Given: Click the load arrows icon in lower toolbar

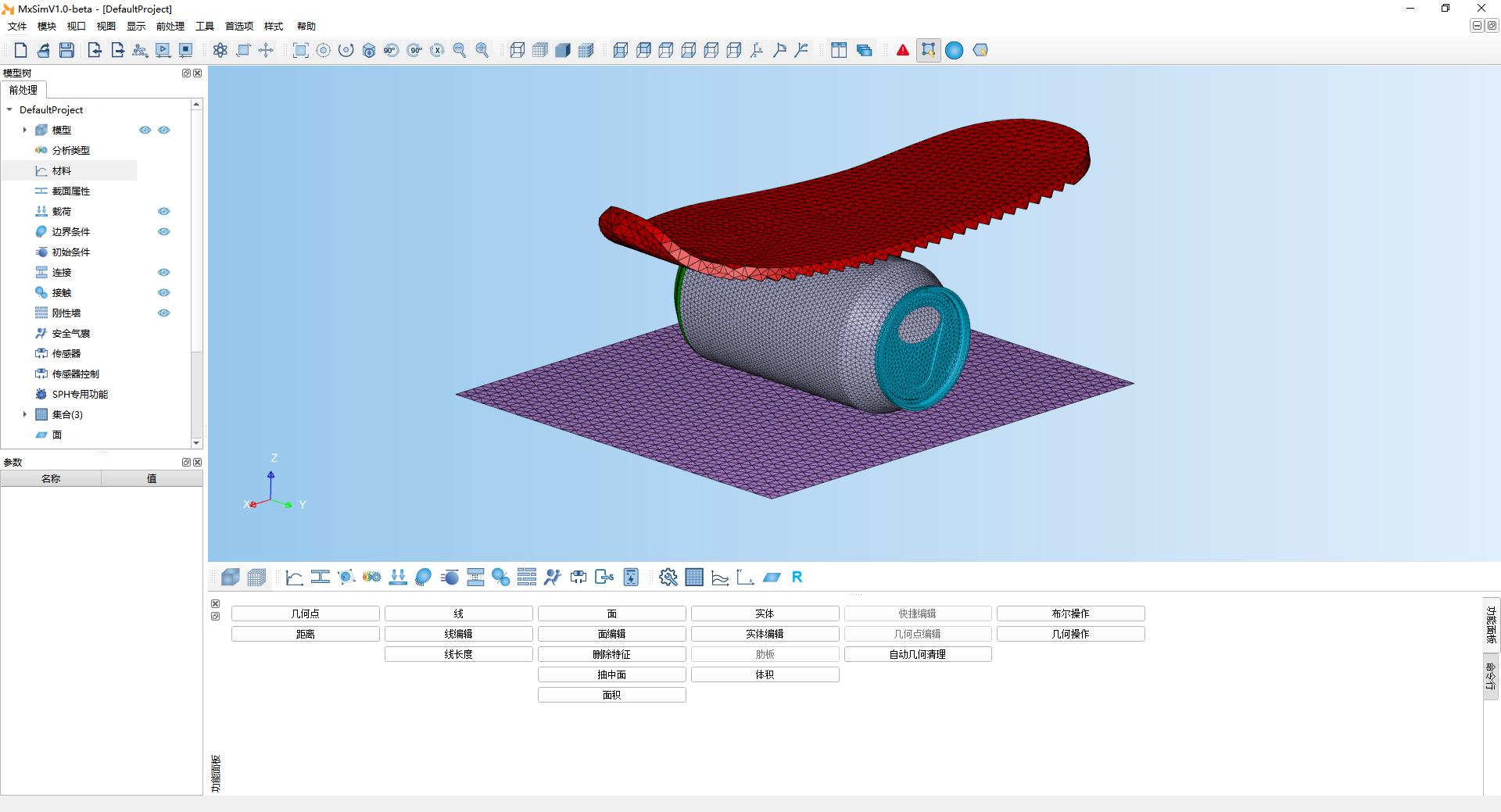Looking at the screenshot, I should click(398, 577).
